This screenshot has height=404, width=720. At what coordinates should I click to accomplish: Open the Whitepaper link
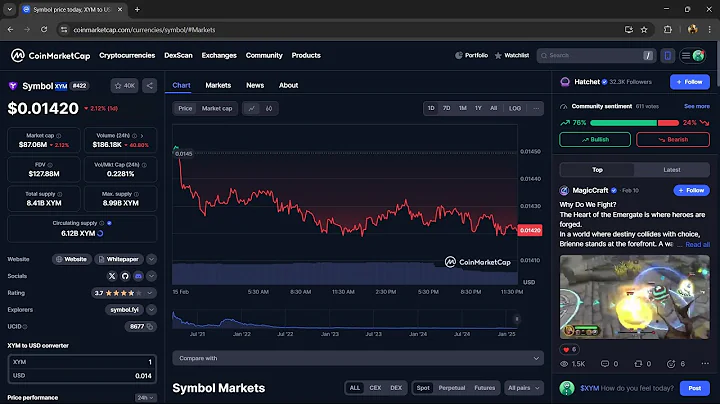click(118, 259)
